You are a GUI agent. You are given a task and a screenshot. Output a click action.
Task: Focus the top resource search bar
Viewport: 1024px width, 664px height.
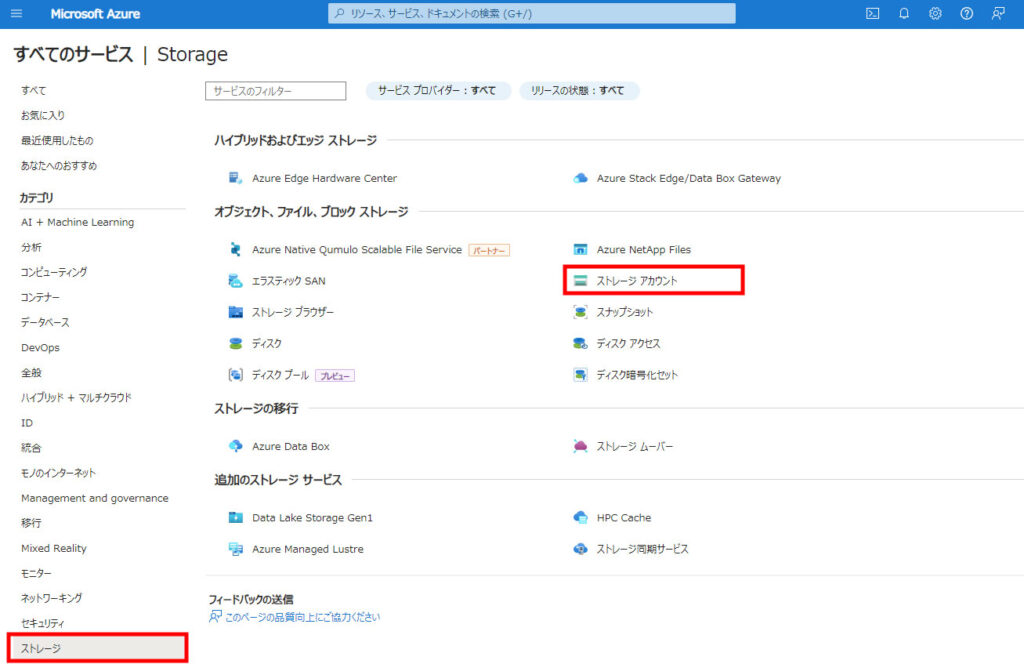point(532,13)
